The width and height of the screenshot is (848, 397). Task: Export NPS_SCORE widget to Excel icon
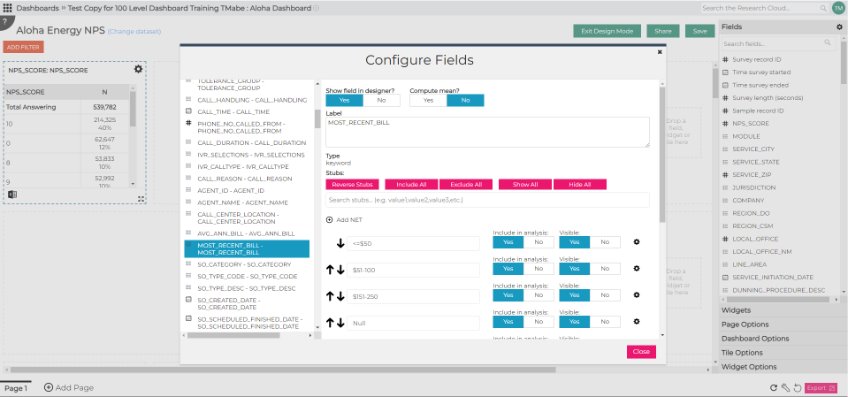12,194
